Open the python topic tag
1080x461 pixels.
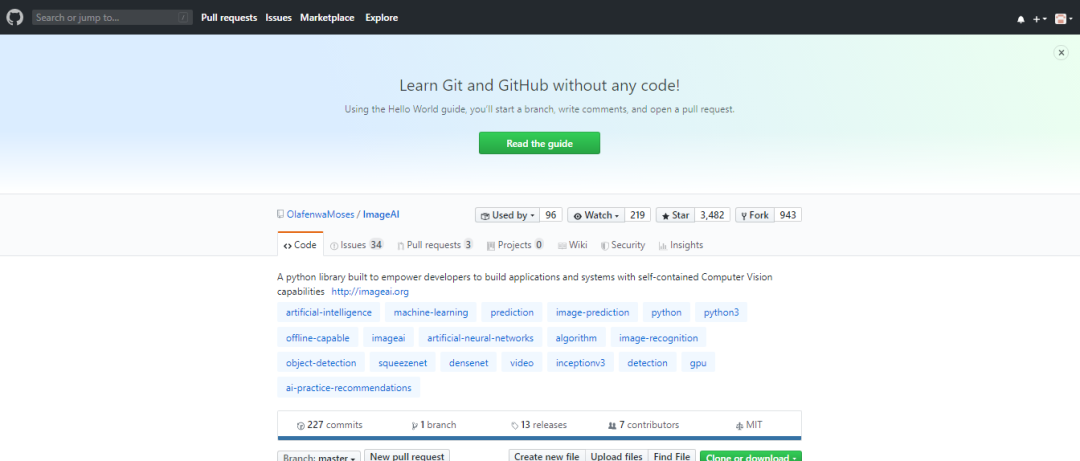(666, 312)
